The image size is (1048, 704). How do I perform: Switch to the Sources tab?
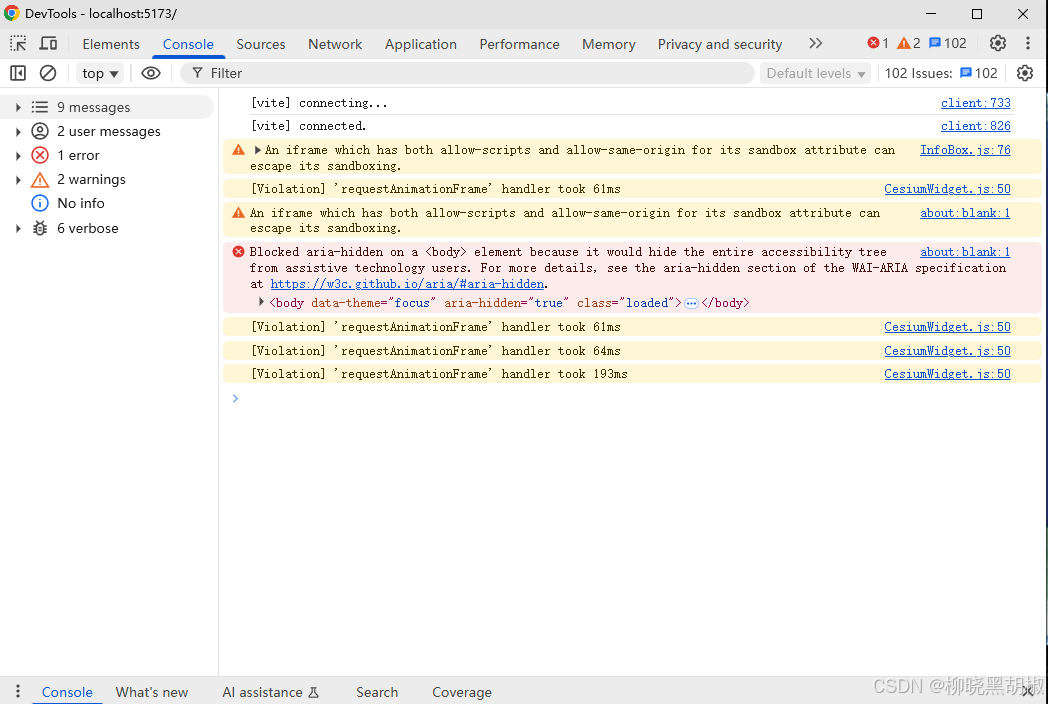point(261,44)
